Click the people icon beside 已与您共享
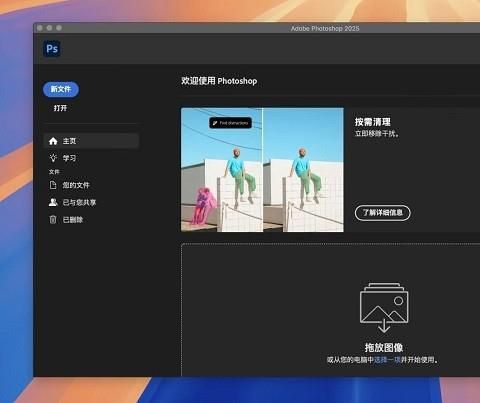480x403 pixels. [x=53, y=202]
